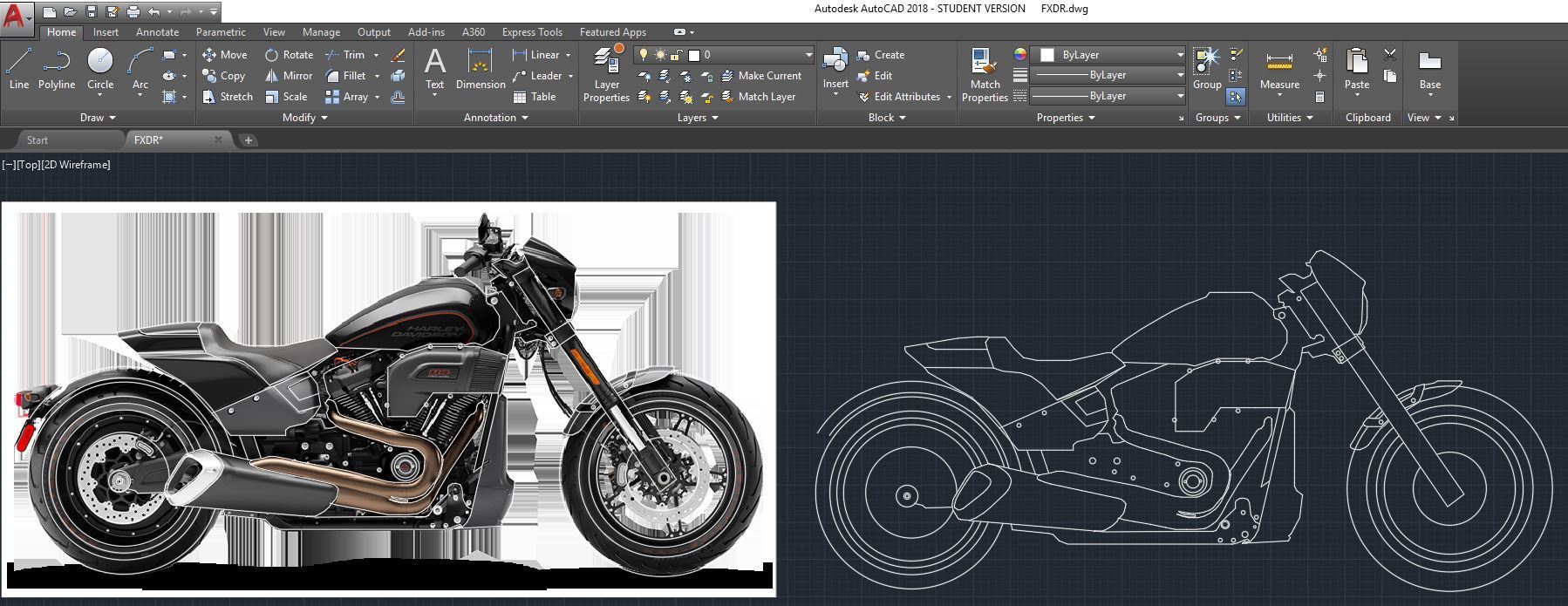1568x606 pixels.
Task: Click the Erase tool icon
Action: tap(399, 55)
